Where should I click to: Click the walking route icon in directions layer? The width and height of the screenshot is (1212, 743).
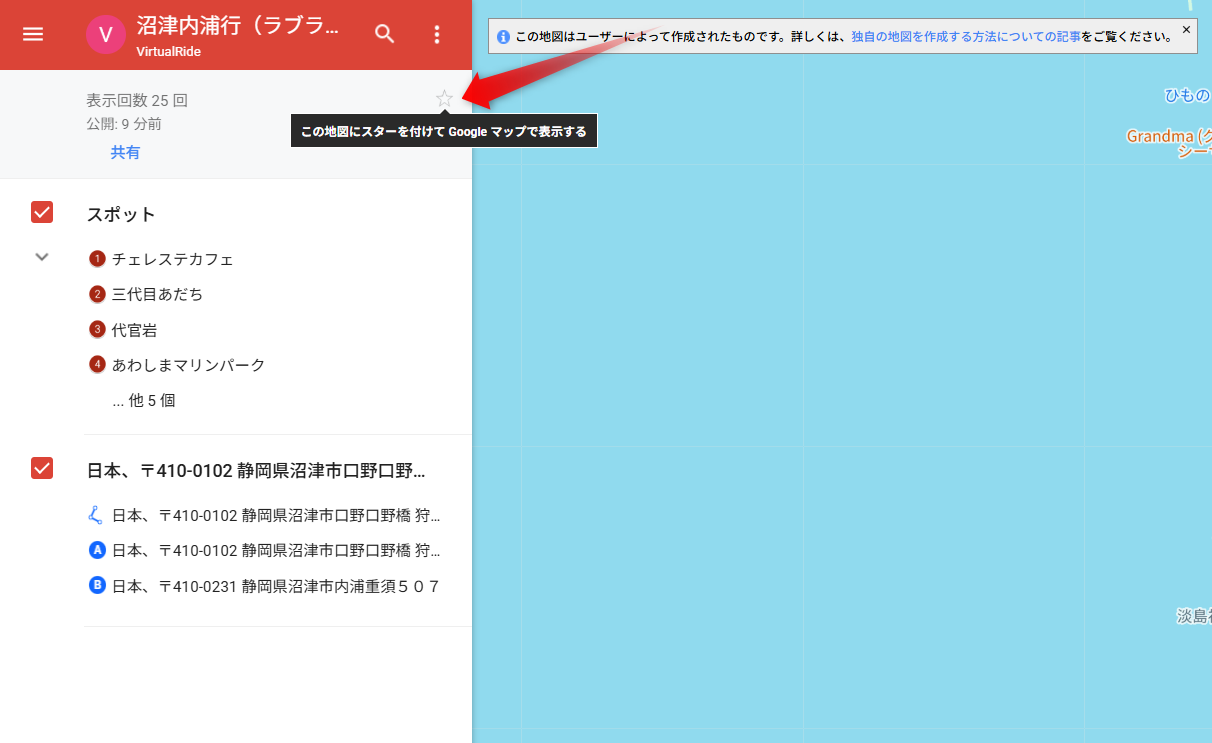click(96, 514)
